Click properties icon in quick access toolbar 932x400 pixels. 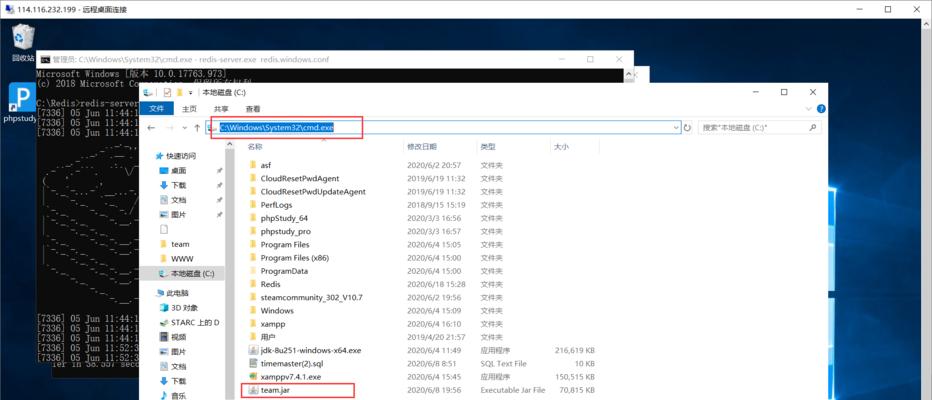pyautogui.click(x=167, y=92)
